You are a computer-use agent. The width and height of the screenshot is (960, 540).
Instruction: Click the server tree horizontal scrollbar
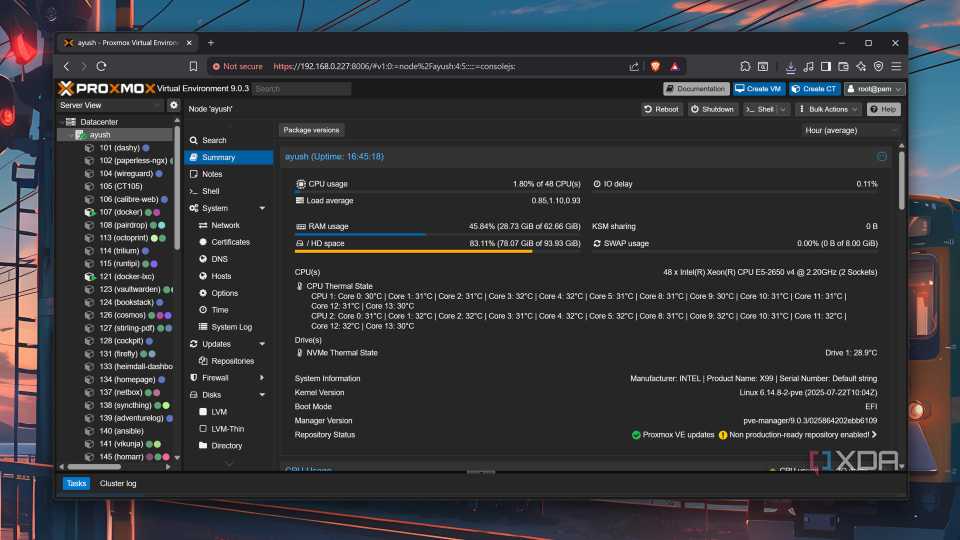[x=94, y=467]
